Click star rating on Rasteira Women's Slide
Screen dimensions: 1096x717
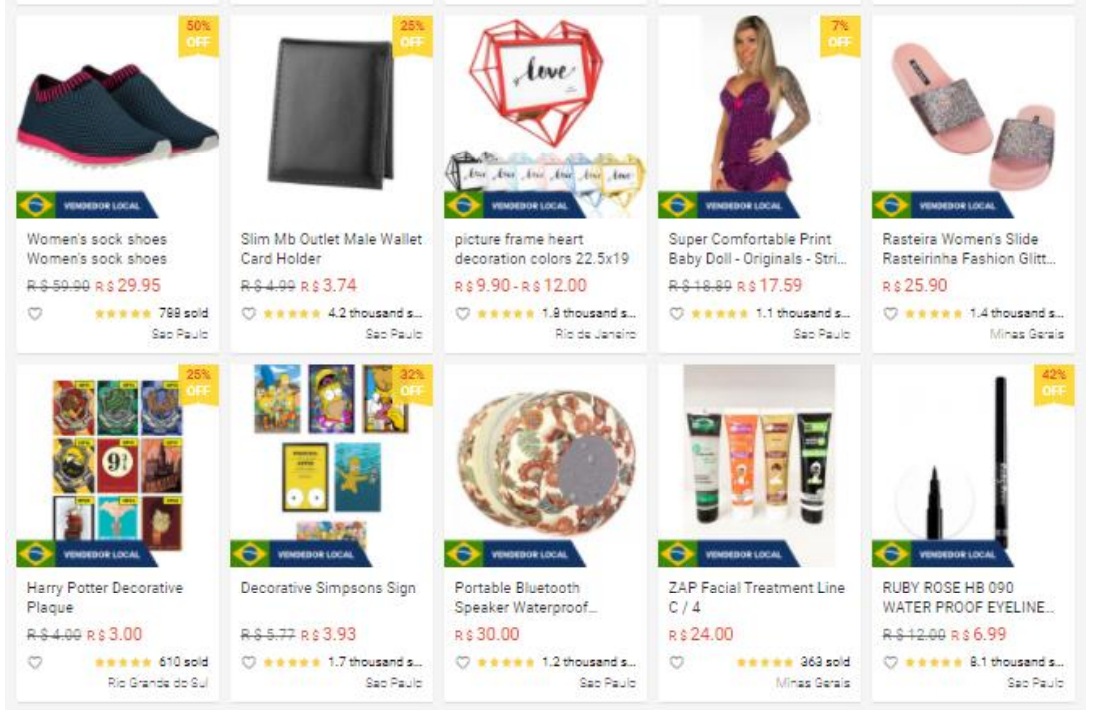click(x=933, y=314)
